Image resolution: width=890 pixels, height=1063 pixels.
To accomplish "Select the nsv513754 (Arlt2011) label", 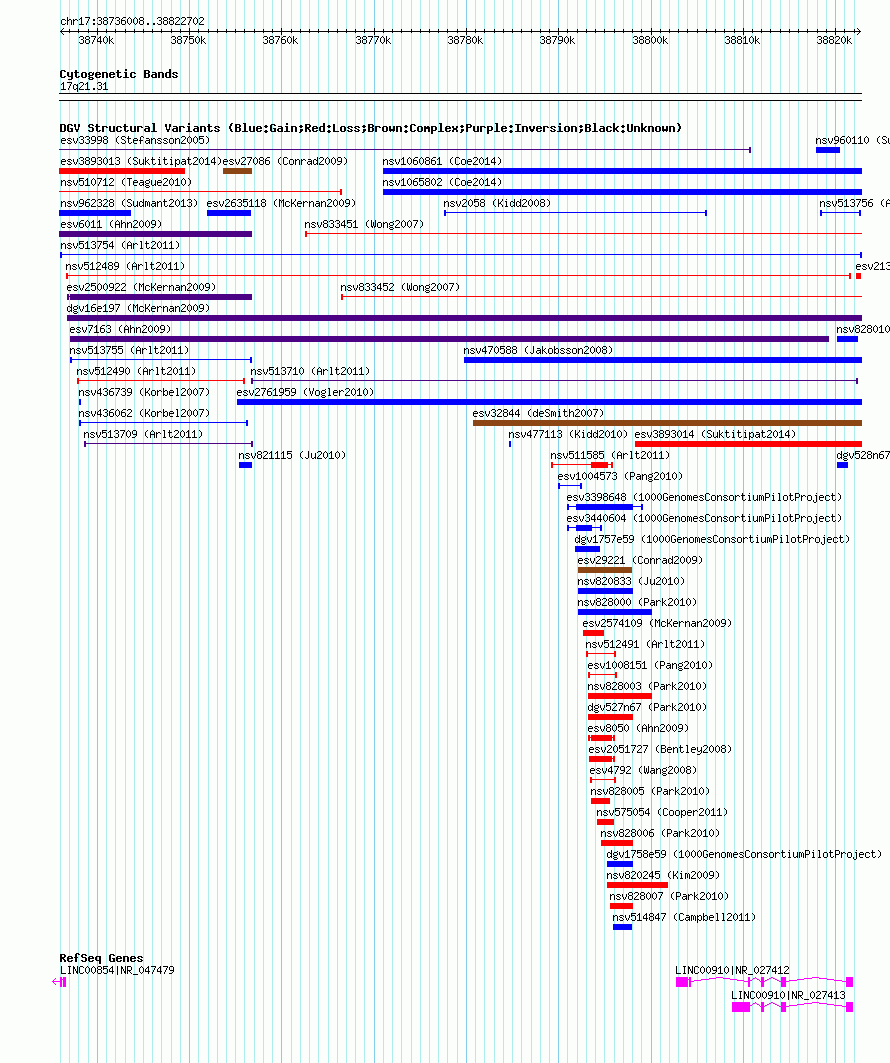I will [120, 245].
